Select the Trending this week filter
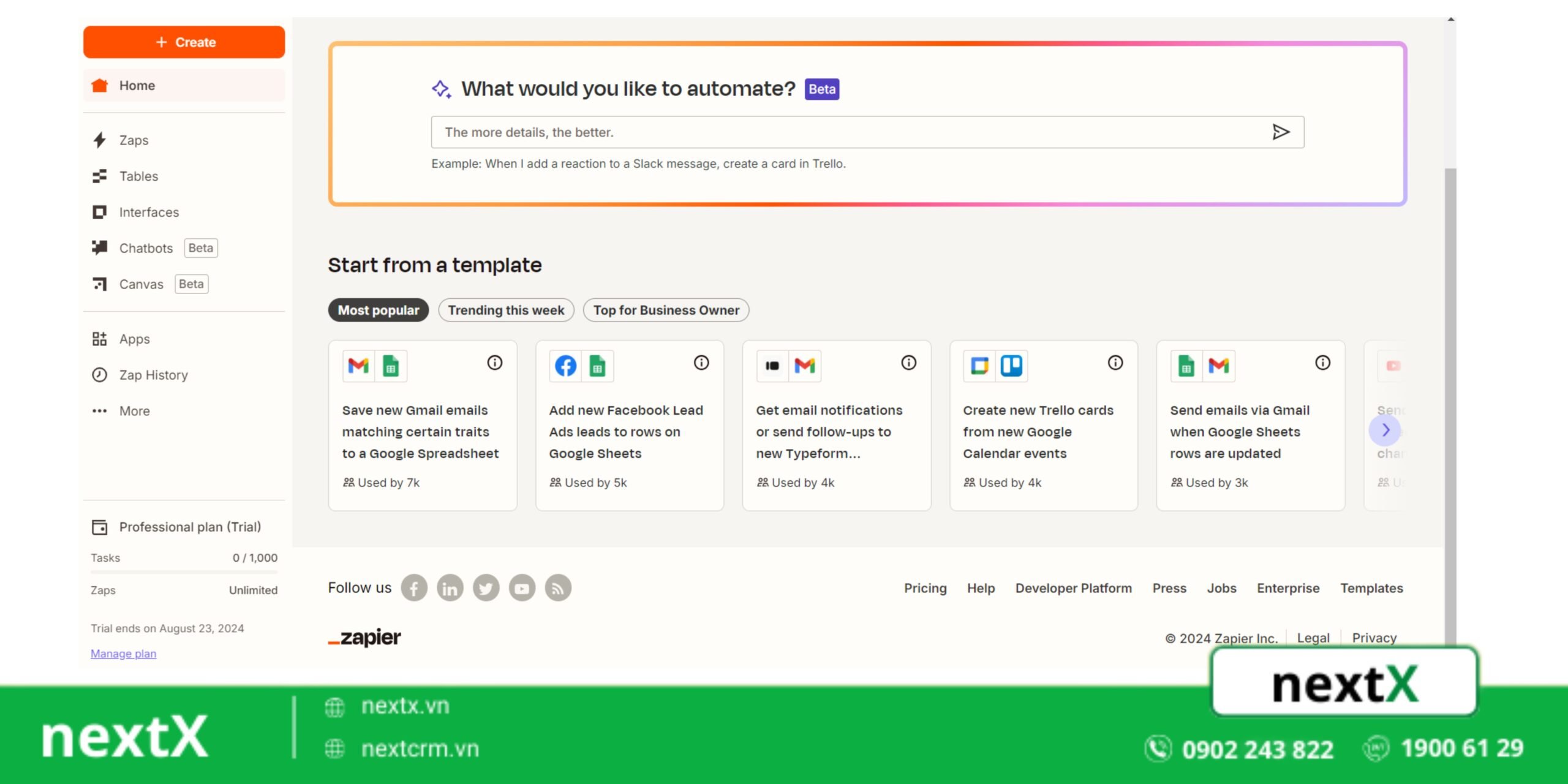This screenshot has width=1568, height=784. pos(506,310)
